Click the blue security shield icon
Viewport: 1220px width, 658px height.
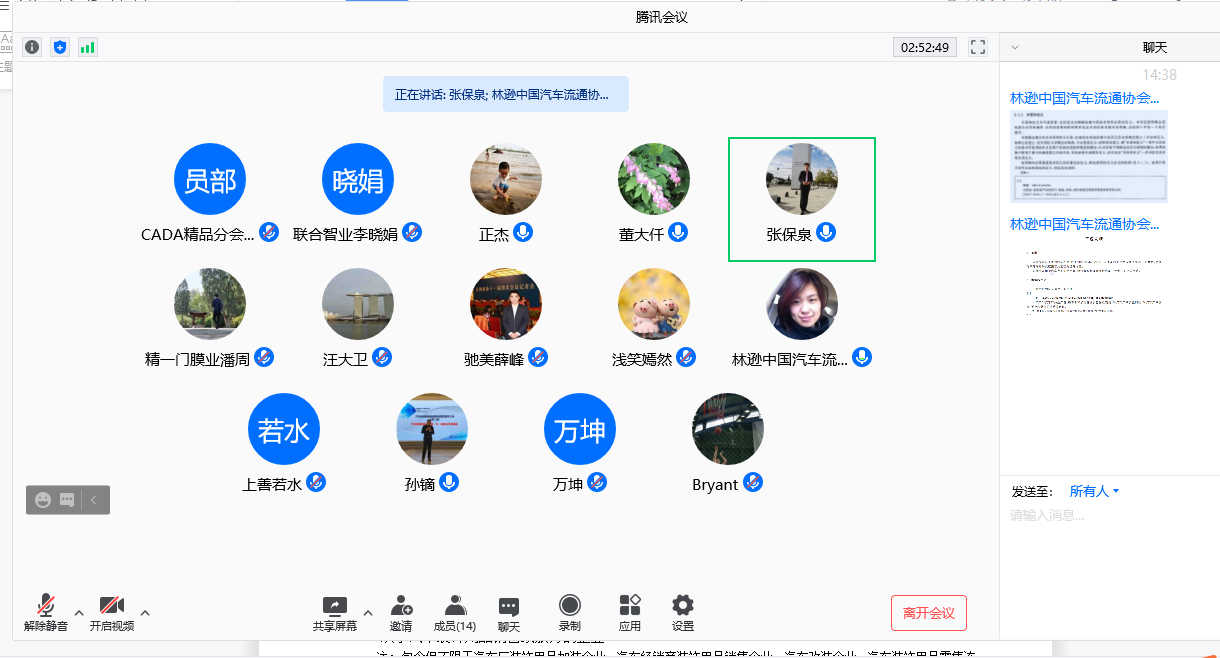pyautogui.click(x=60, y=47)
